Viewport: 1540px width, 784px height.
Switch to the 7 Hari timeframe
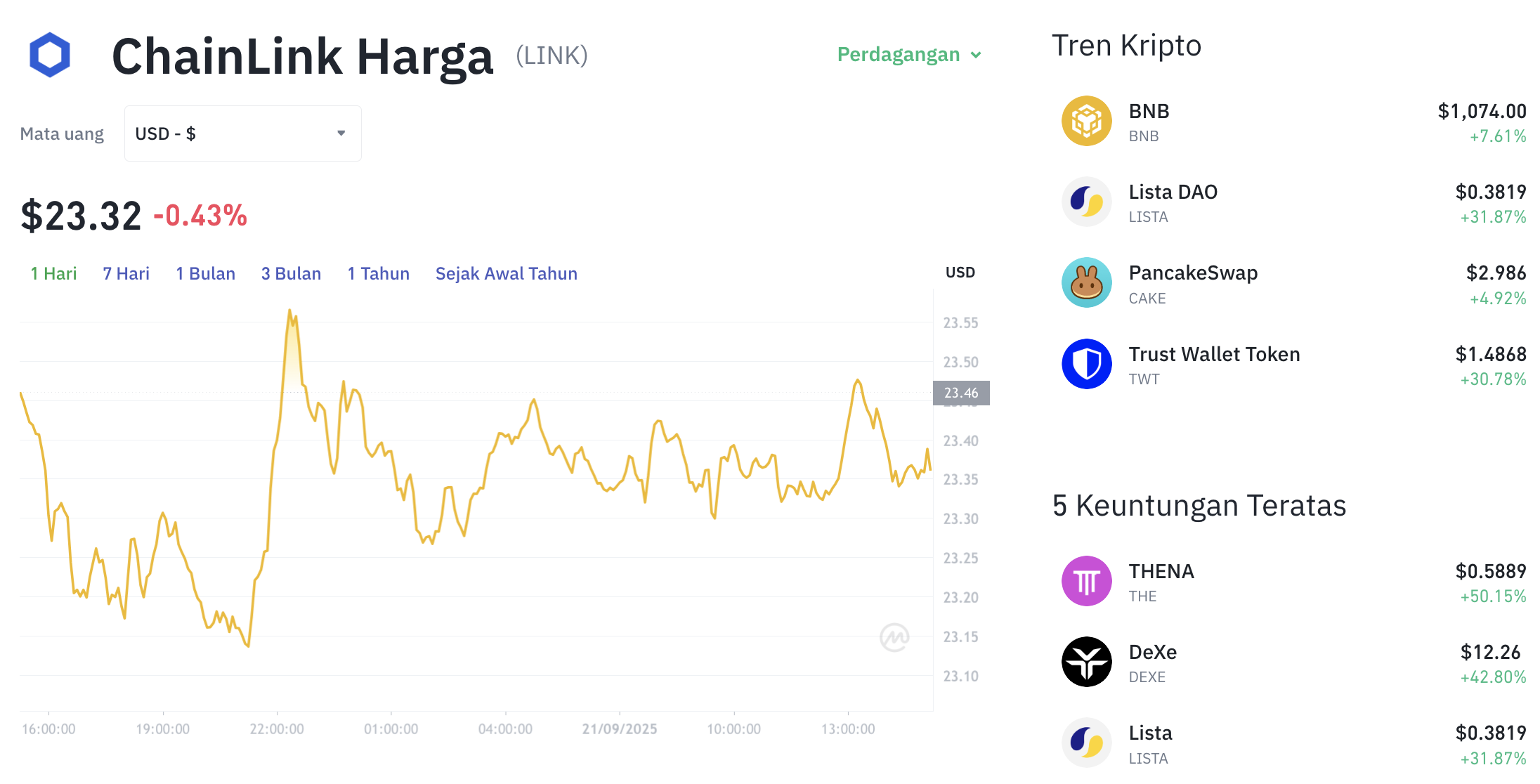point(126,273)
